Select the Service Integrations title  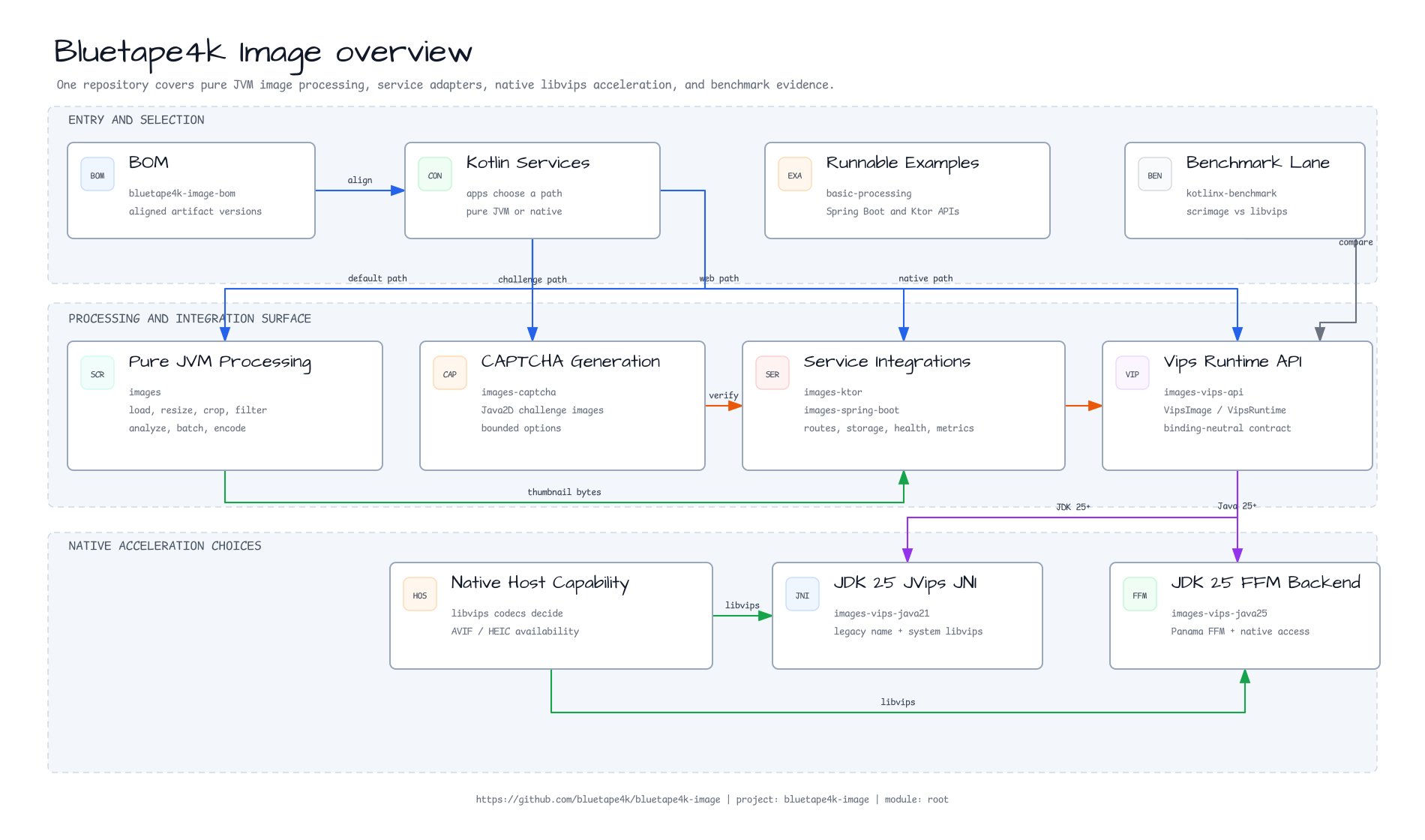[887, 361]
